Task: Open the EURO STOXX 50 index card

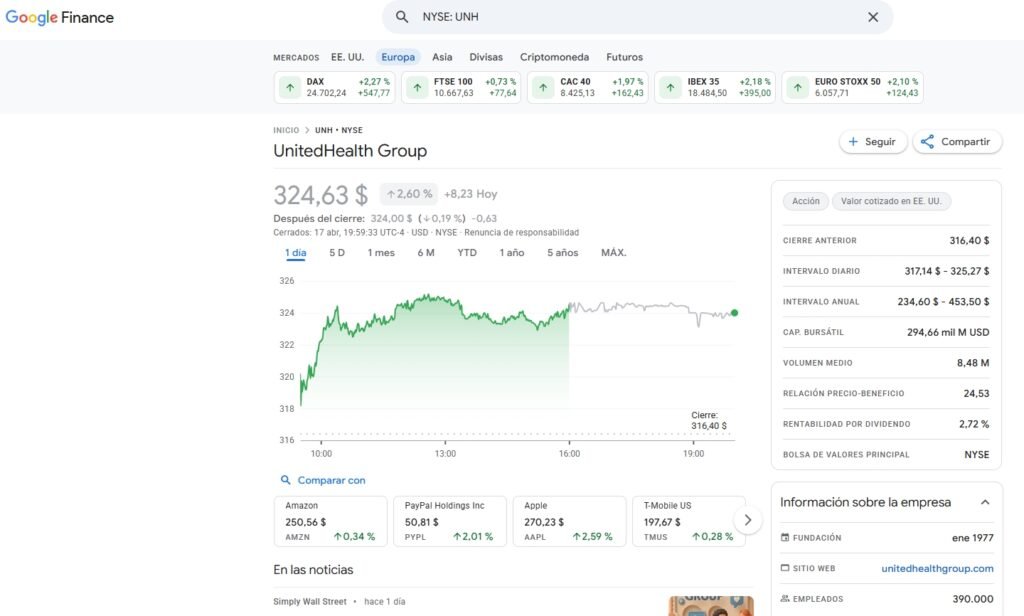Action: coord(852,87)
